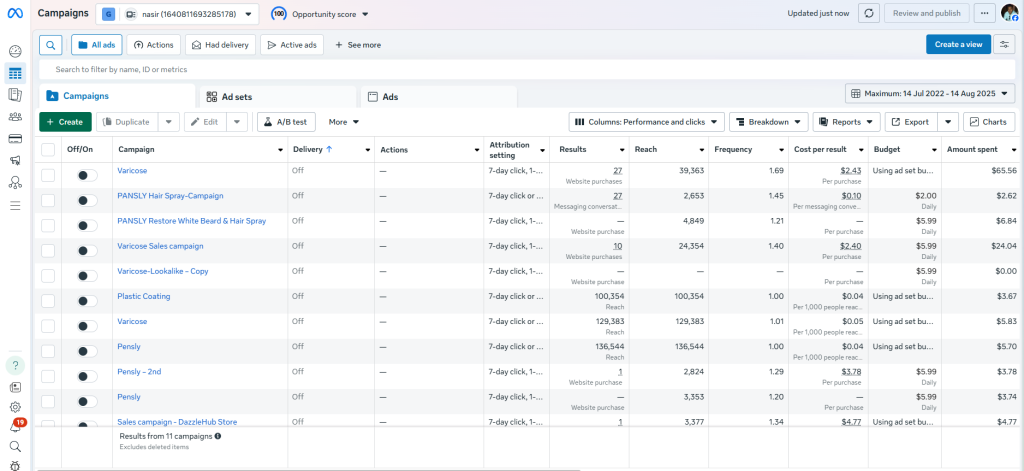Select the Had delivery filter
This screenshot has height=471, width=1024.
click(x=221, y=44)
